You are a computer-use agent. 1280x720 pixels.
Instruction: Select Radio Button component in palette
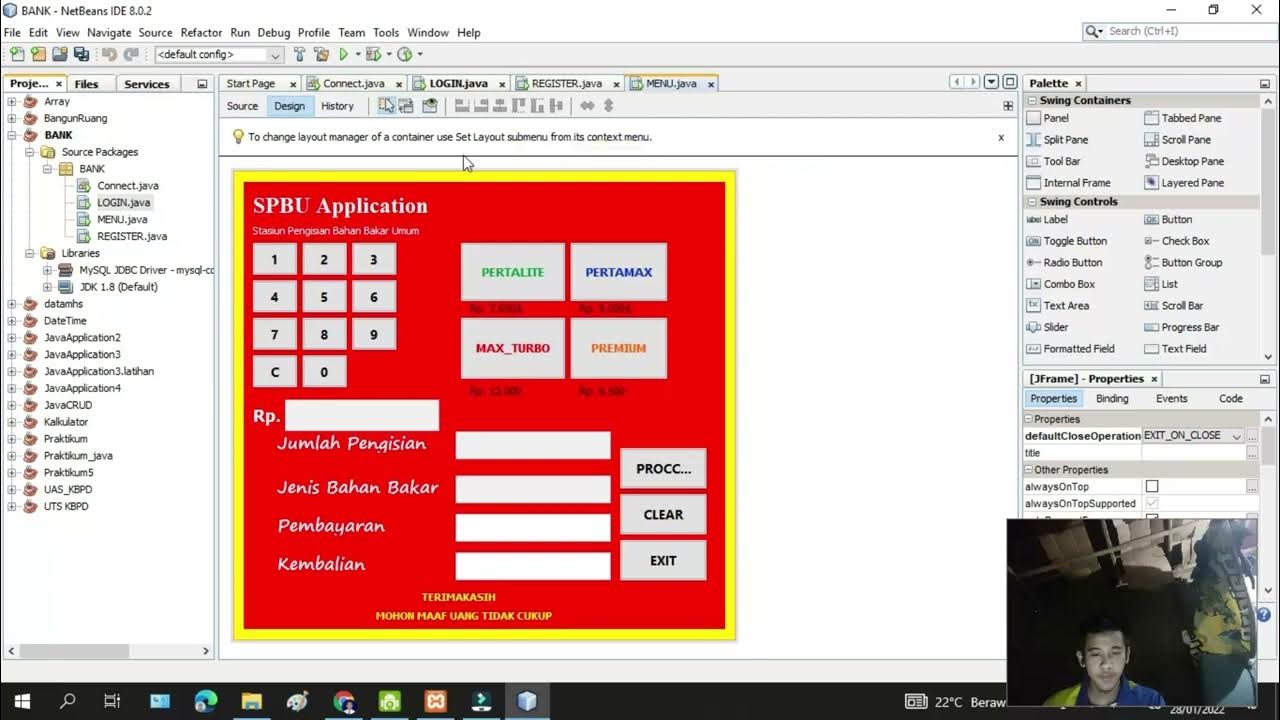click(x=1064, y=262)
